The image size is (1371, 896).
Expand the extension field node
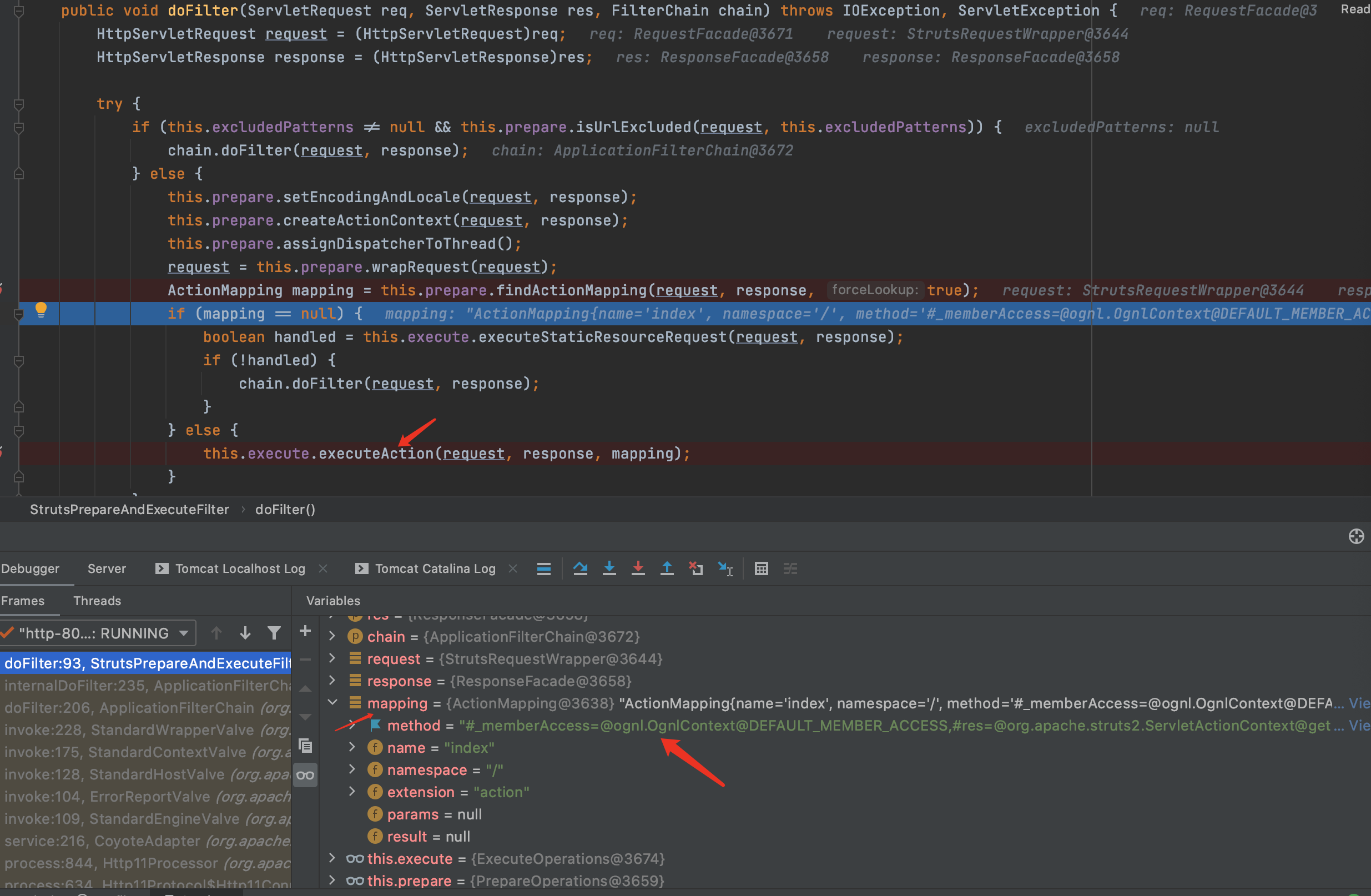pos(352,792)
